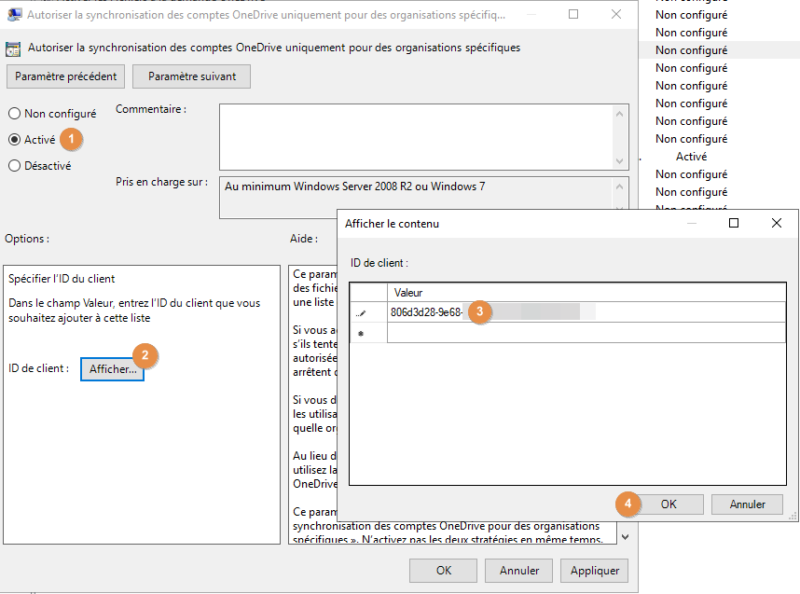Viewport: 800px width, 594px height.
Task: Click the scroll-down arrow of the Aide section
Action: pyautogui.click(x=624, y=536)
